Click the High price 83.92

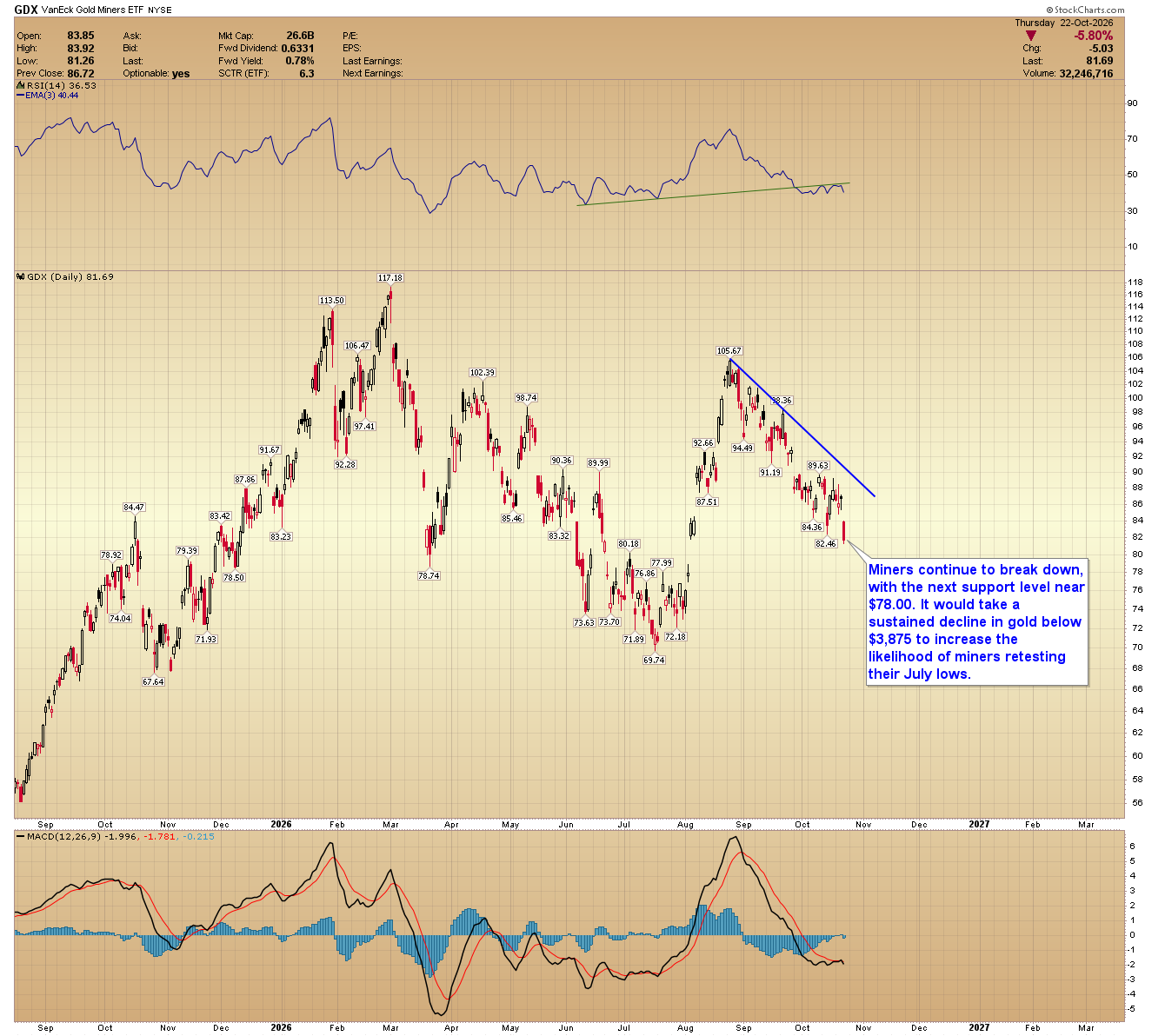tap(81, 49)
